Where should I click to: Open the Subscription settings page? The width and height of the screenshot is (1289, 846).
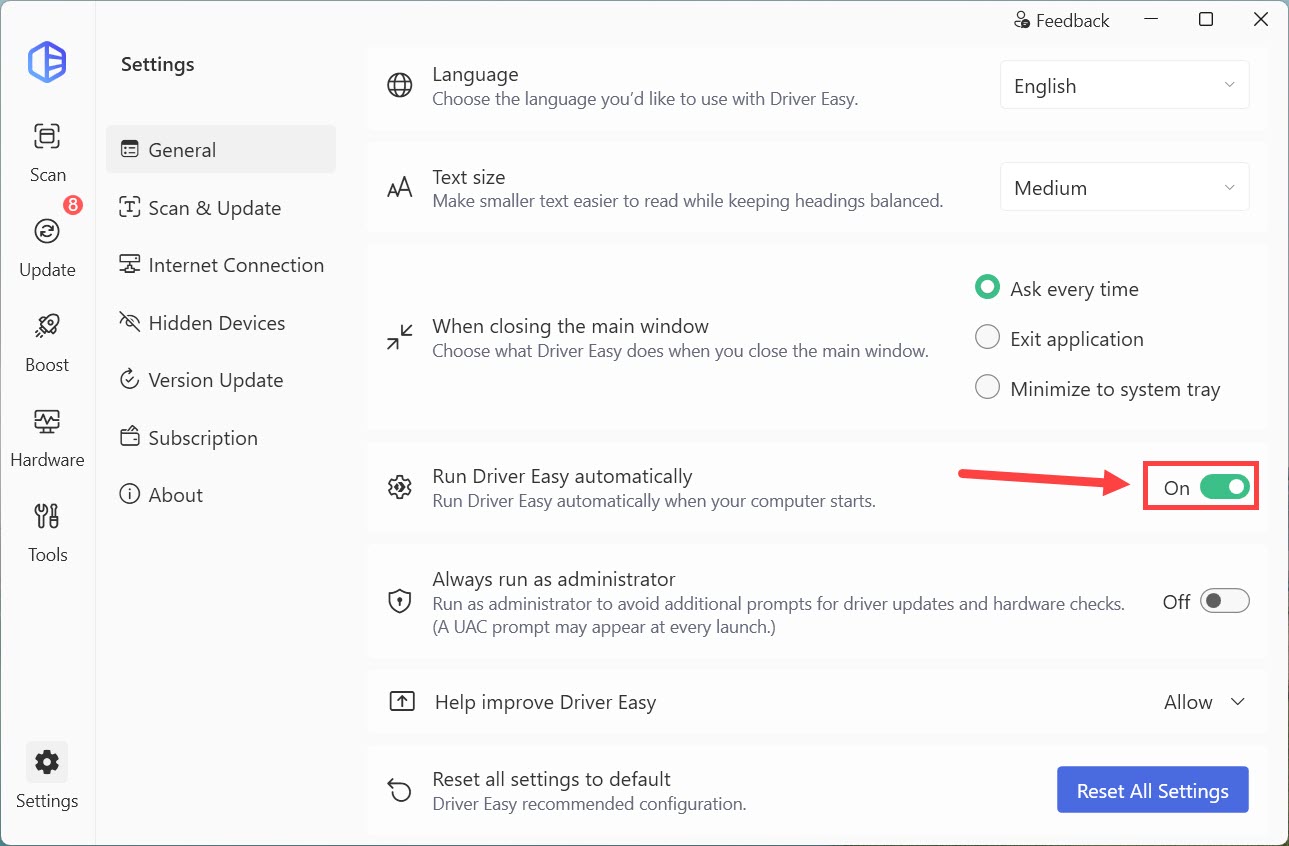(221, 438)
